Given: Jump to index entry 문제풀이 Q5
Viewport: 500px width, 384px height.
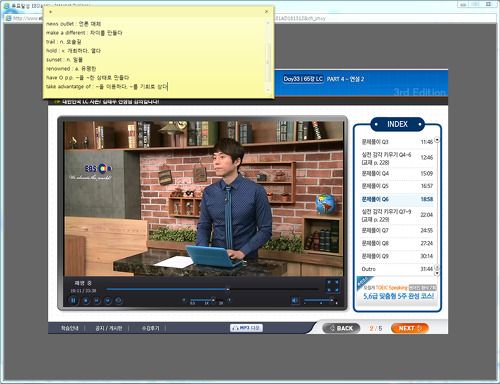Looking at the screenshot, I should click(397, 186).
